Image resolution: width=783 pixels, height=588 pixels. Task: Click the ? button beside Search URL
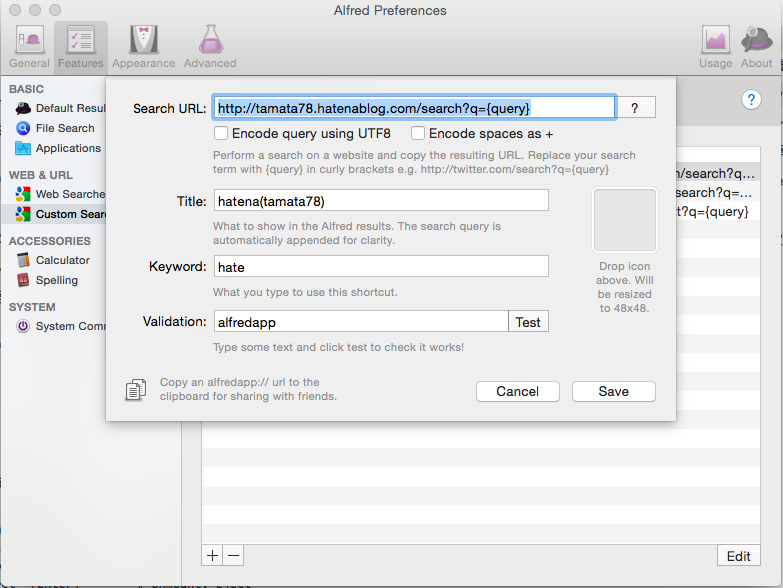click(x=635, y=108)
